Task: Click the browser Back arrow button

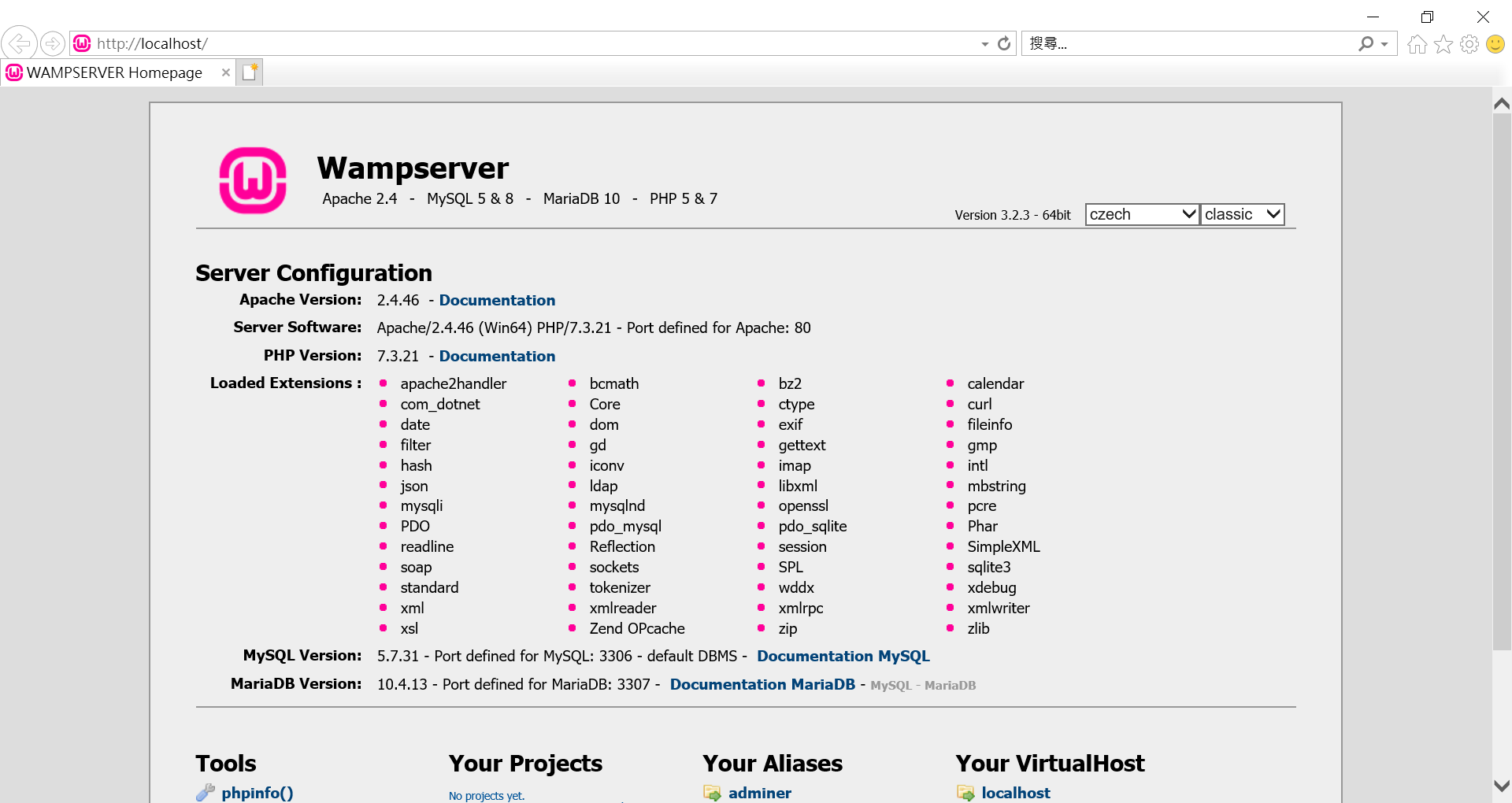Action: 20,43
